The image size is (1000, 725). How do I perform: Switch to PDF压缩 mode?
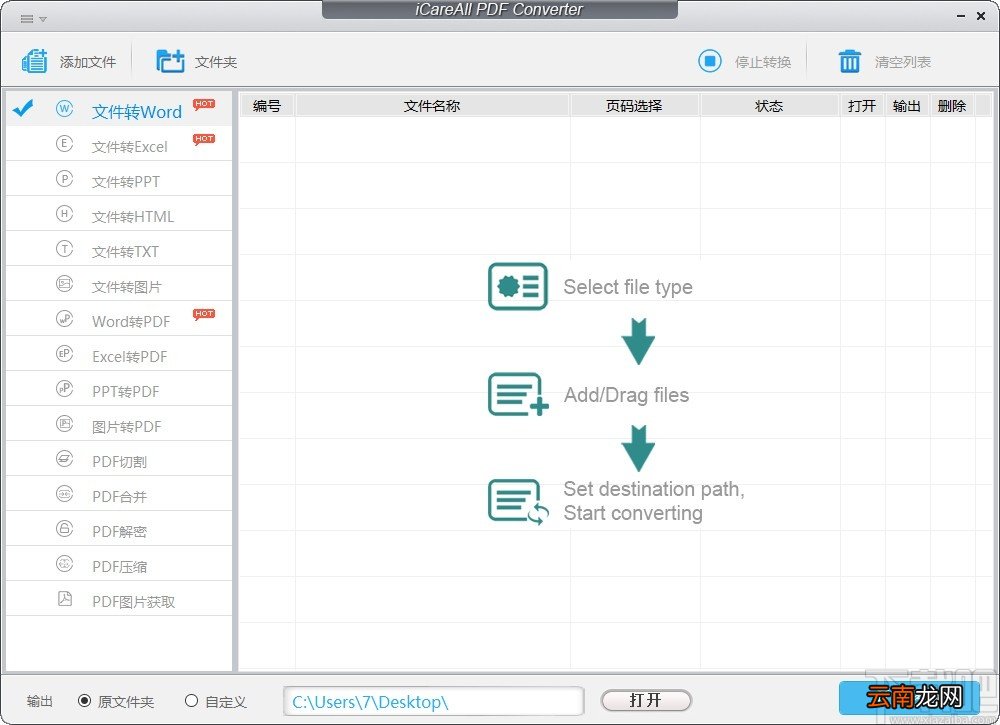click(x=119, y=564)
